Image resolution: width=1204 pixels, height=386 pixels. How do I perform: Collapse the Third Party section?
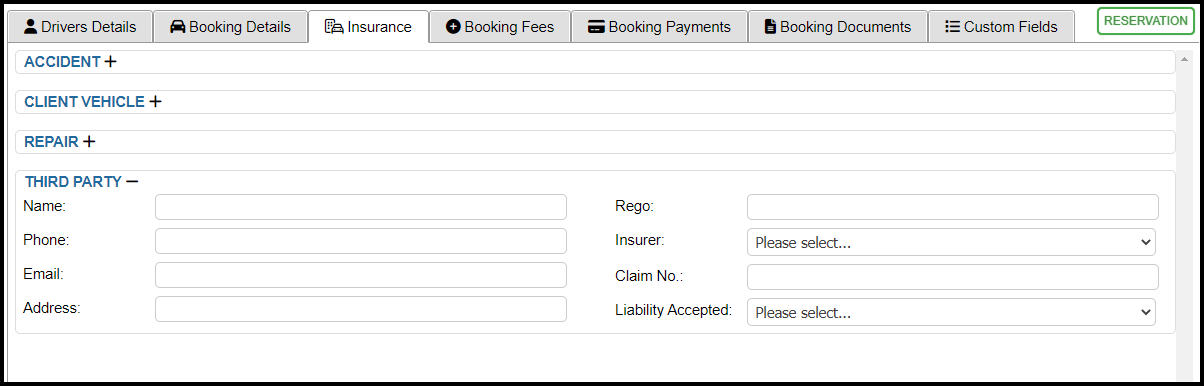(x=132, y=182)
